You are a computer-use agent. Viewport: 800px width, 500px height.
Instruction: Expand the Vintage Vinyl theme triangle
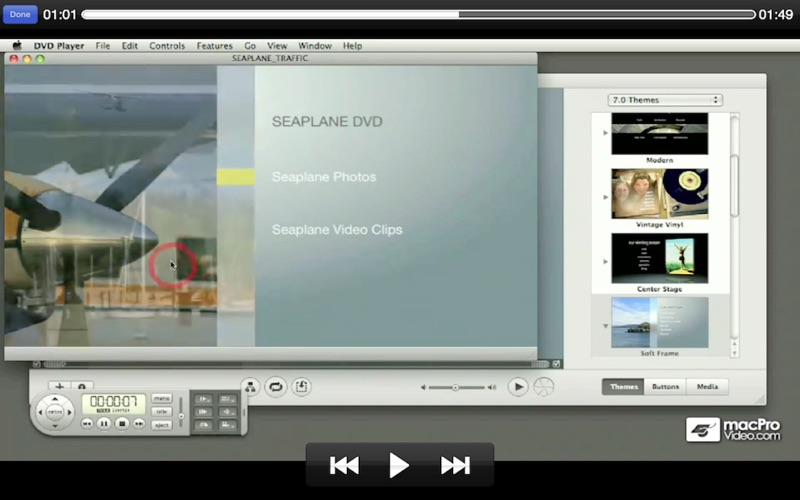(605, 197)
